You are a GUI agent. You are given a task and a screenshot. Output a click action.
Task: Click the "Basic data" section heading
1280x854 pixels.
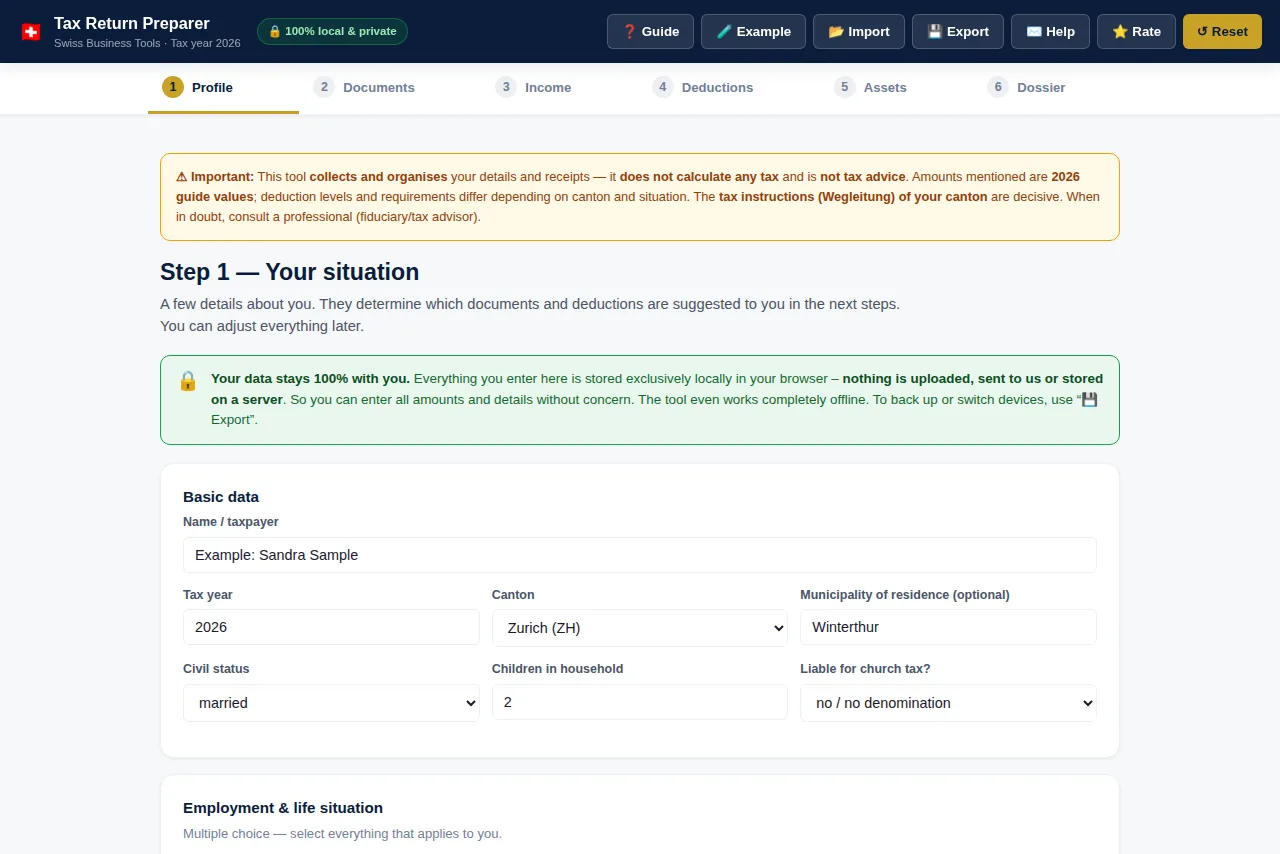(221, 497)
